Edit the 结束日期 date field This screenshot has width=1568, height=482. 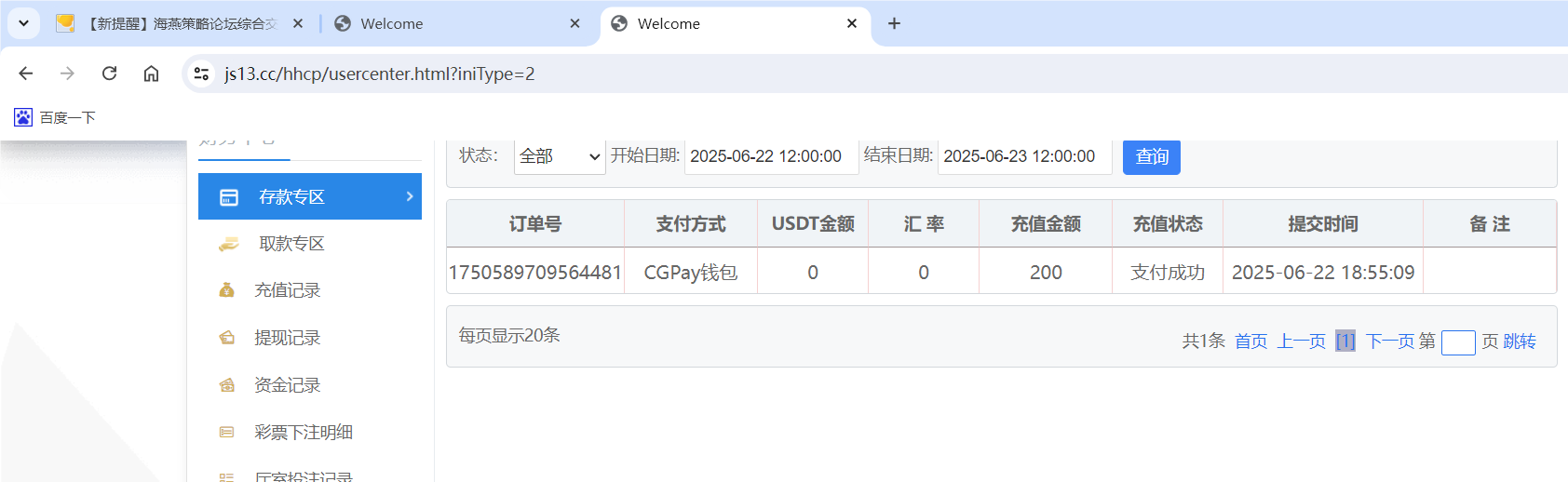1024,156
